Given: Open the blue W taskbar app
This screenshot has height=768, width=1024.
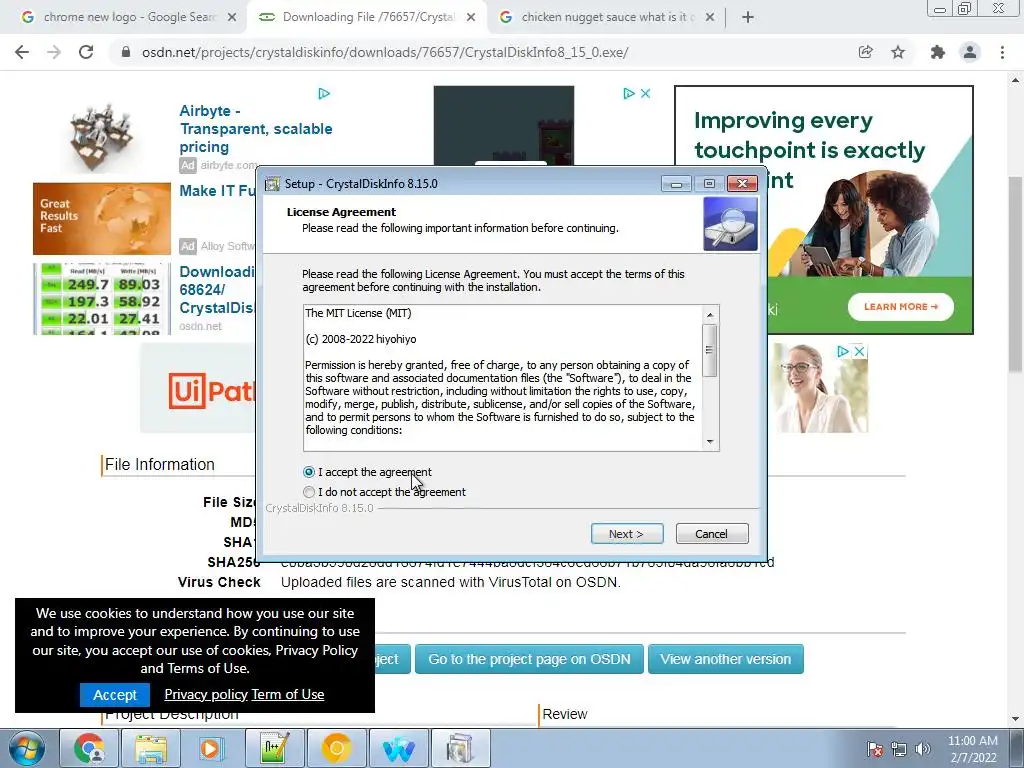Looking at the screenshot, I should point(398,748).
